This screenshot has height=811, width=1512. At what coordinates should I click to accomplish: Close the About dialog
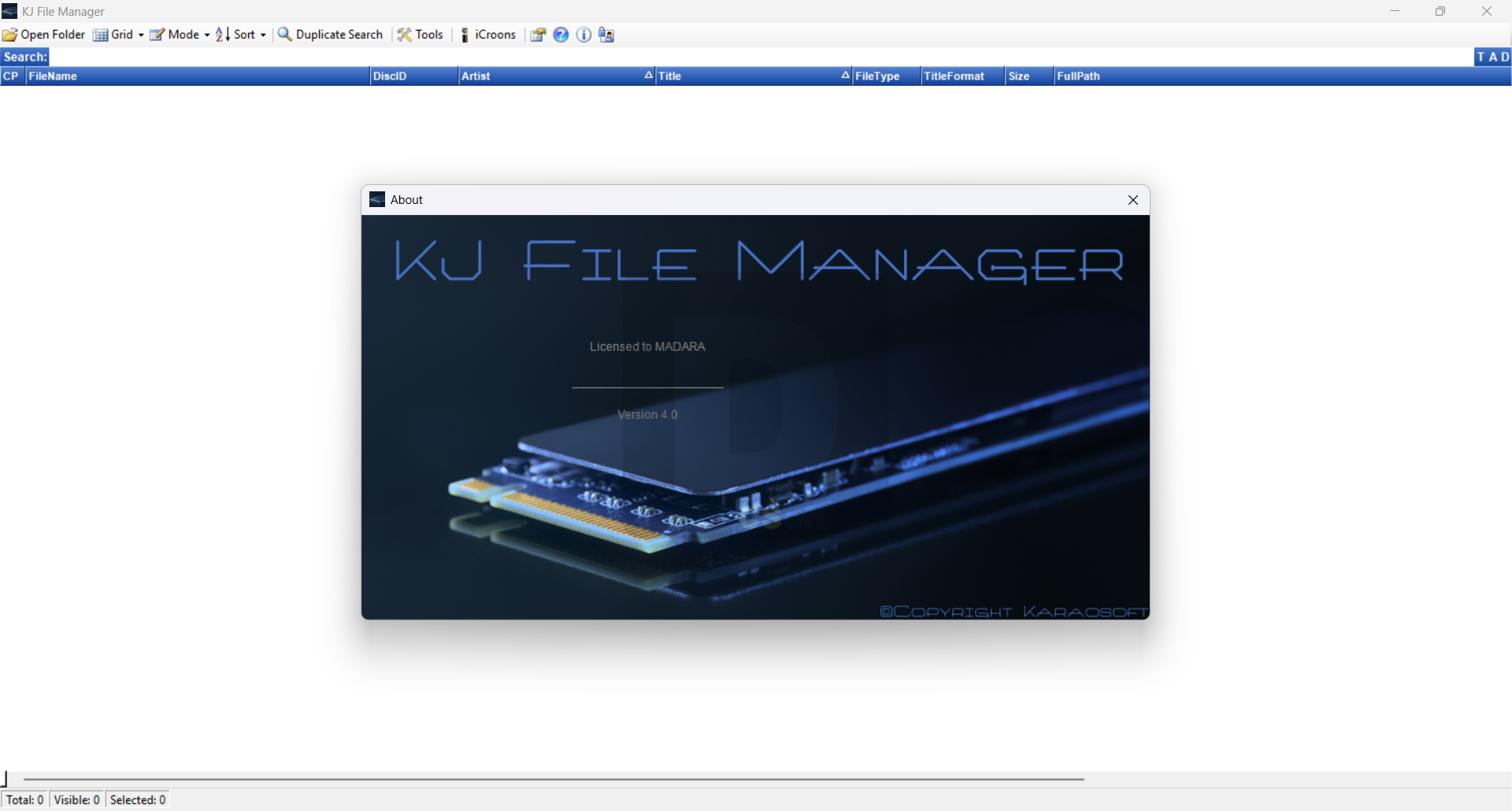1133,200
